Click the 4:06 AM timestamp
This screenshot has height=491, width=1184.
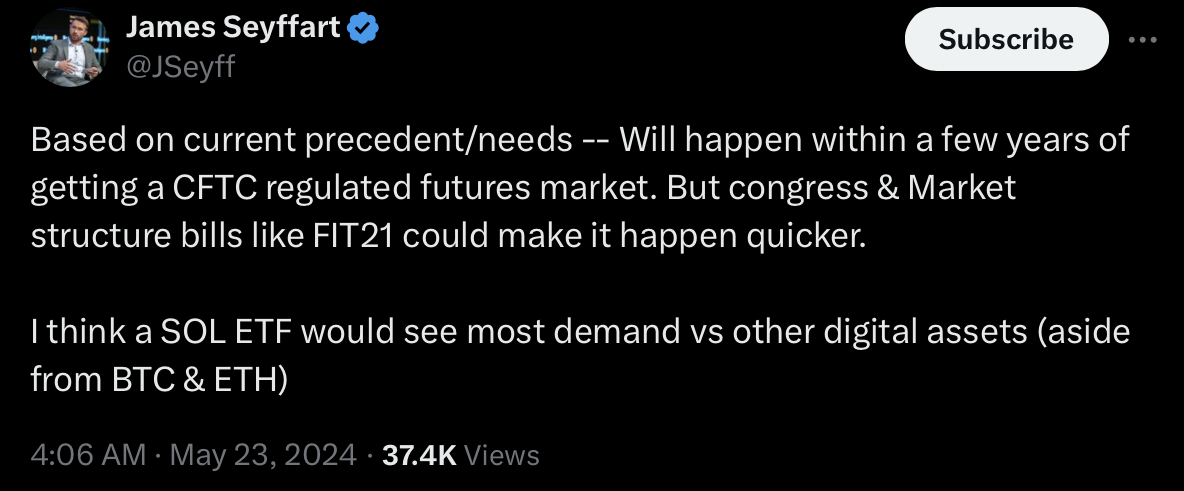89,455
